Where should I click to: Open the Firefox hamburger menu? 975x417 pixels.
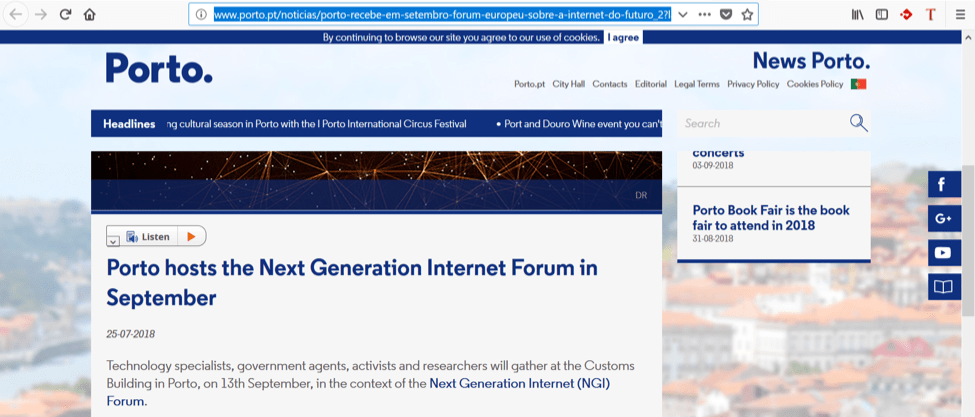960,15
